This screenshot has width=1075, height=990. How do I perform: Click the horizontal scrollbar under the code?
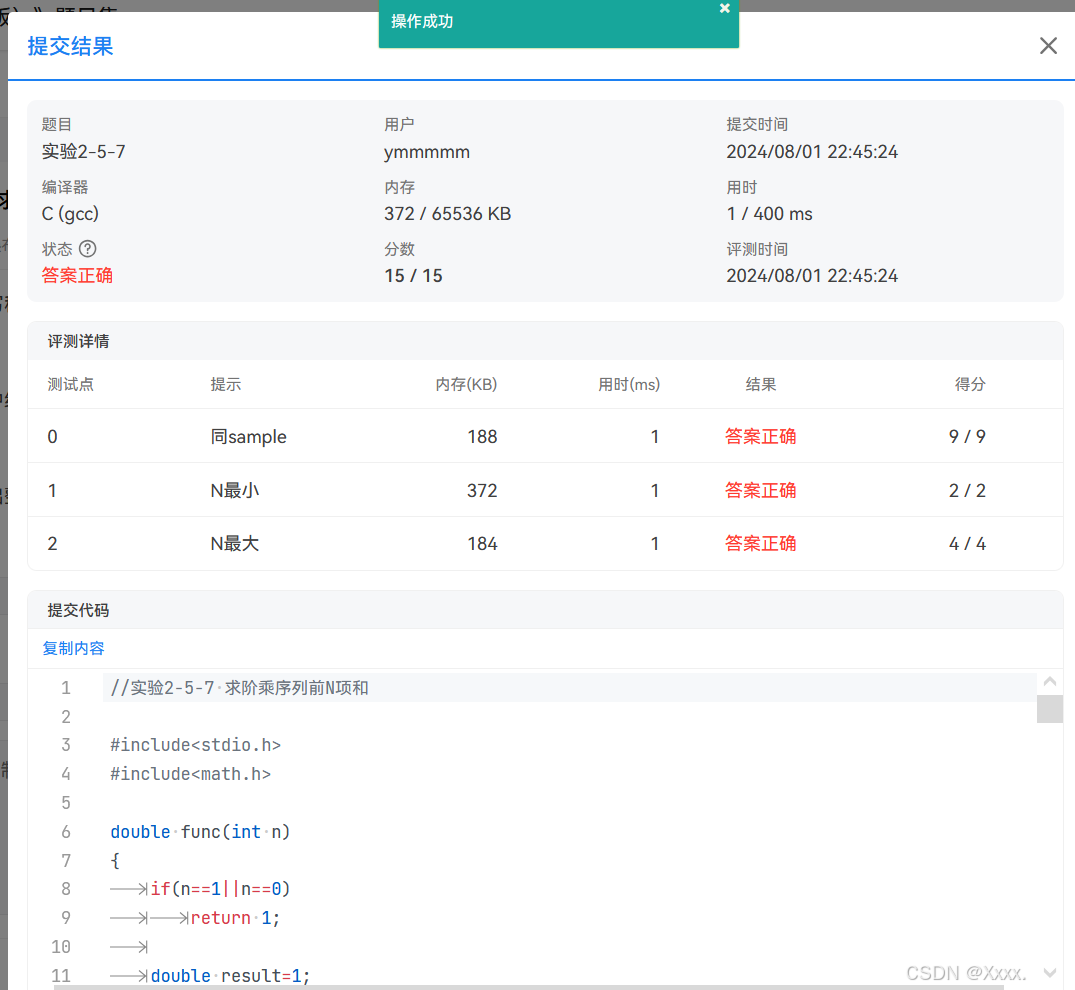tap(528, 987)
